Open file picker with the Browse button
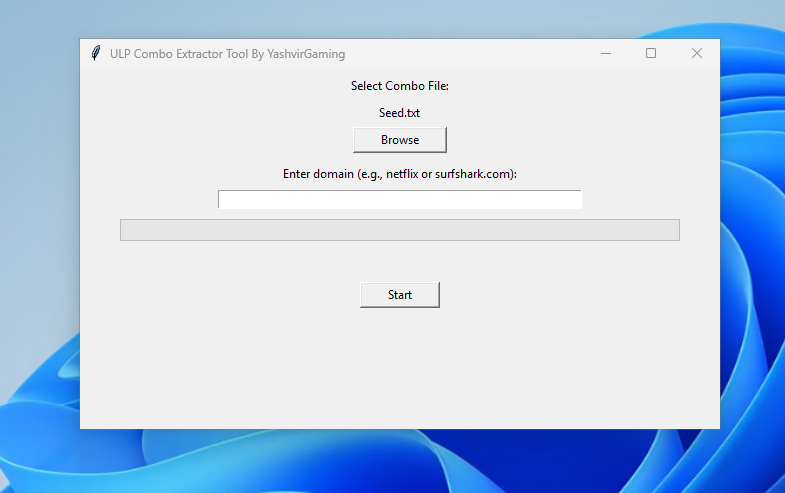785x493 pixels. pos(400,140)
